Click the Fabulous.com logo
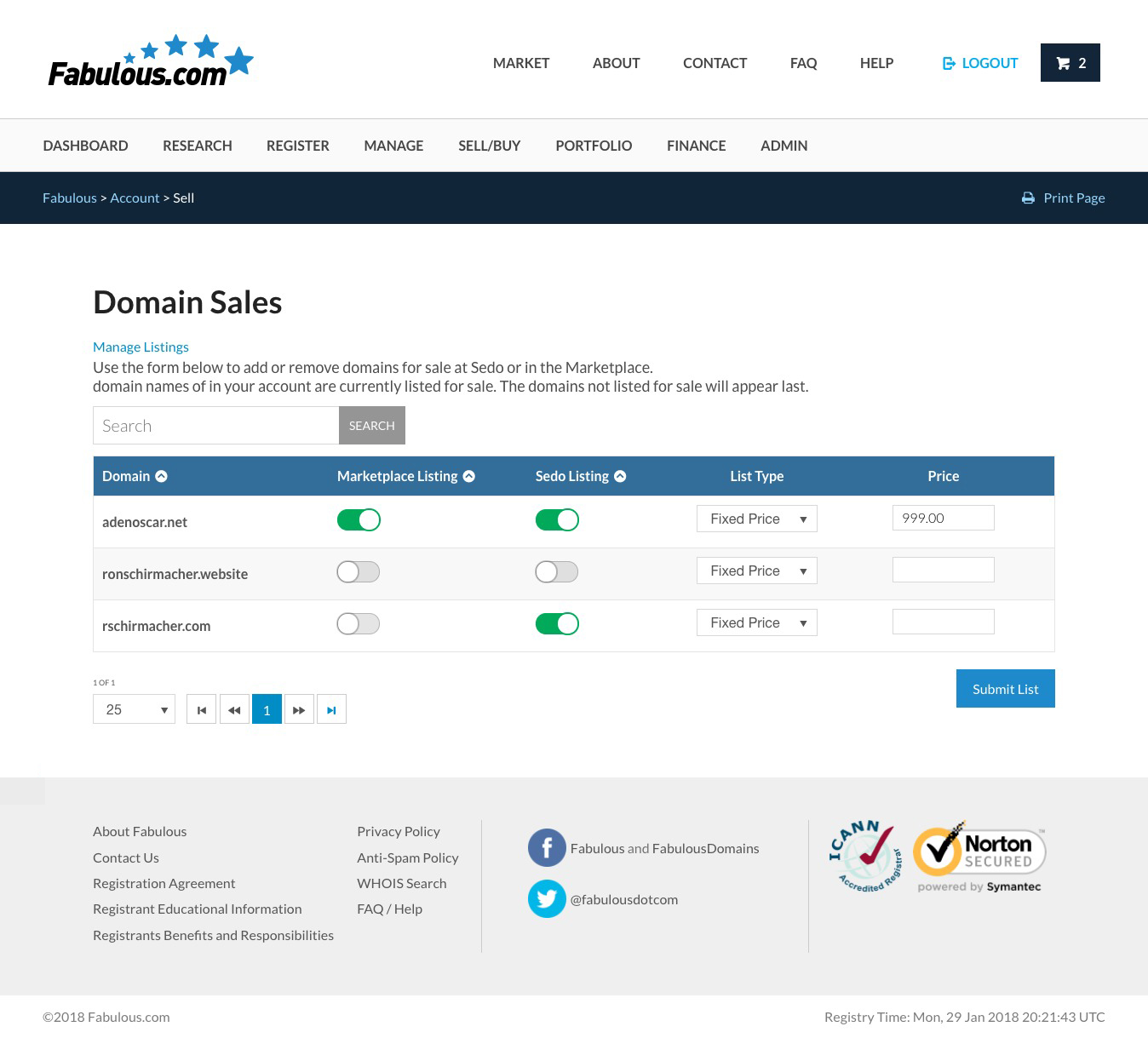Viewport: 1148px width, 1038px height. 151,60
